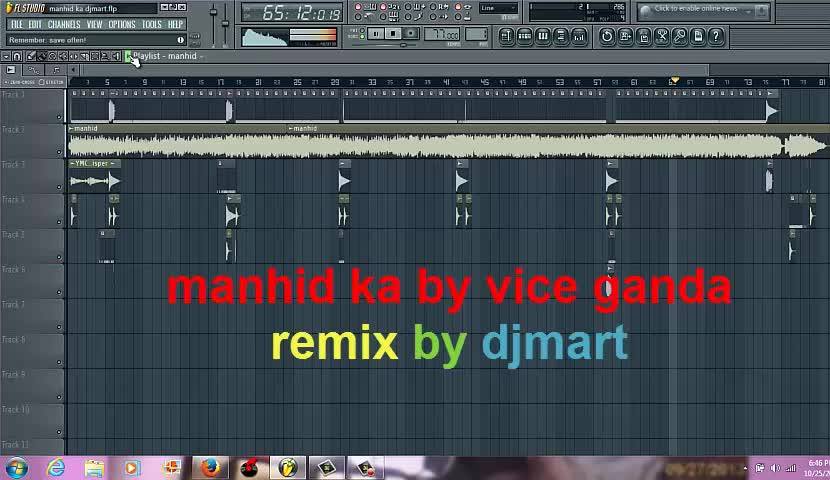The width and height of the screenshot is (830, 480).
Task: Select the playlist paint brush tool
Action: [x=42, y=56]
